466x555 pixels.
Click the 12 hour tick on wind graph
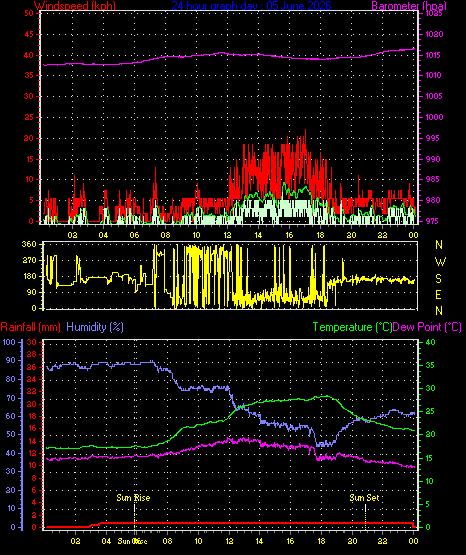pos(227,235)
